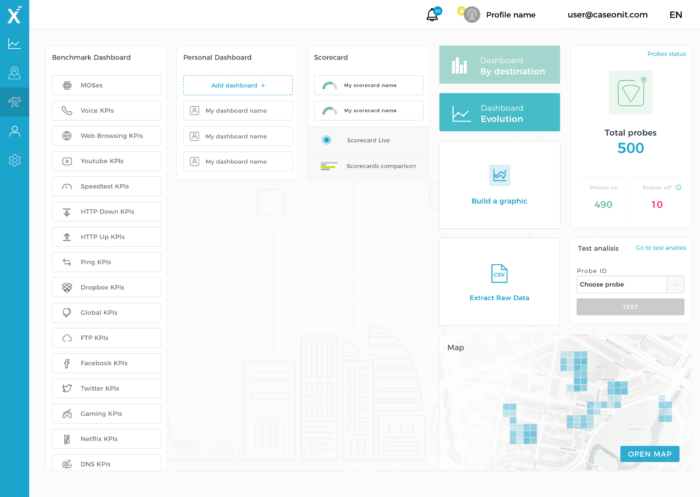This screenshot has height=497, width=700.
Task: Click the line chart icon in sidebar
Action: click(x=14, y=44)
